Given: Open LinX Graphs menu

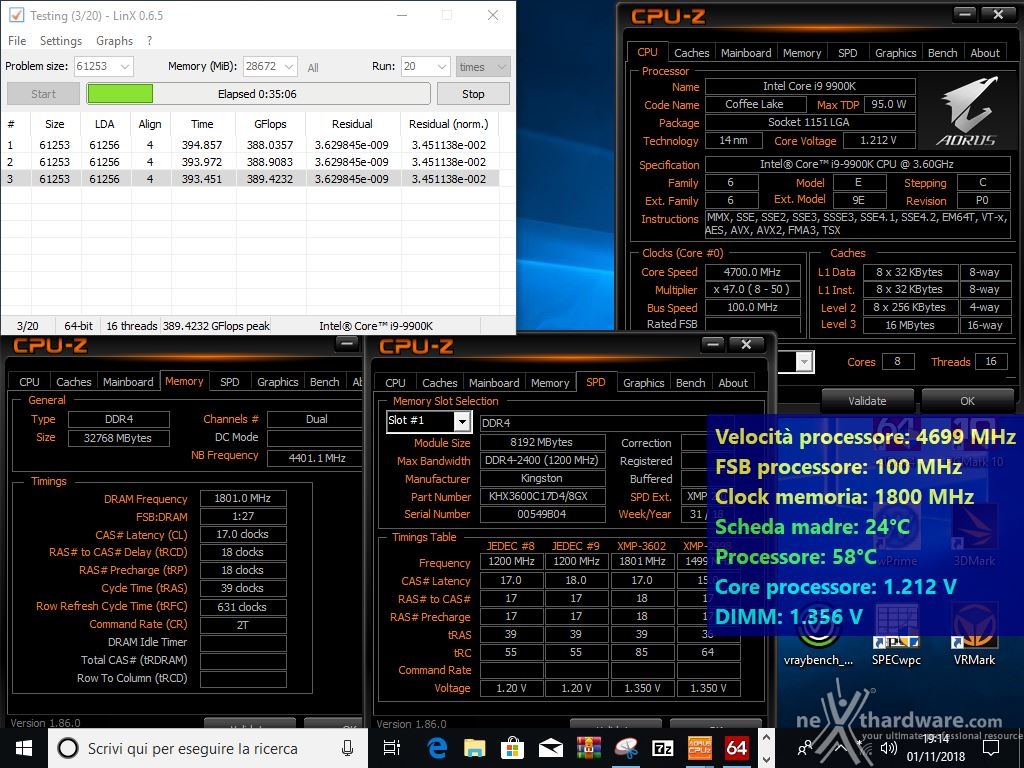Looking at the screenshot, I should [x=114, y=40].
